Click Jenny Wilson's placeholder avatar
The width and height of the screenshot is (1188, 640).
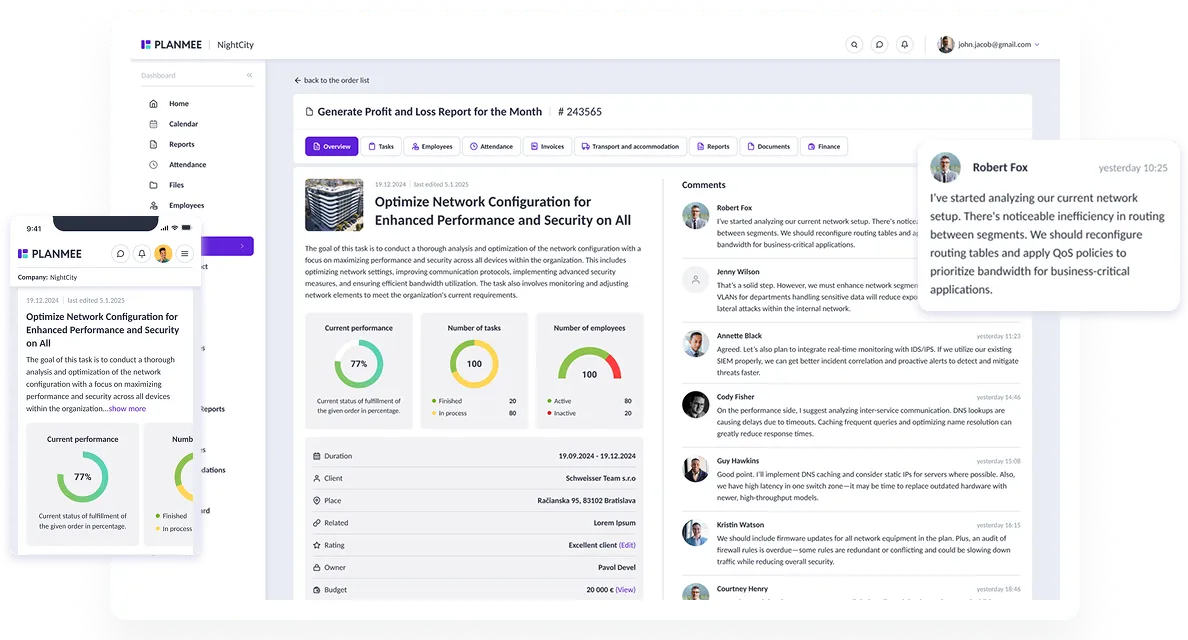point(696,280)
